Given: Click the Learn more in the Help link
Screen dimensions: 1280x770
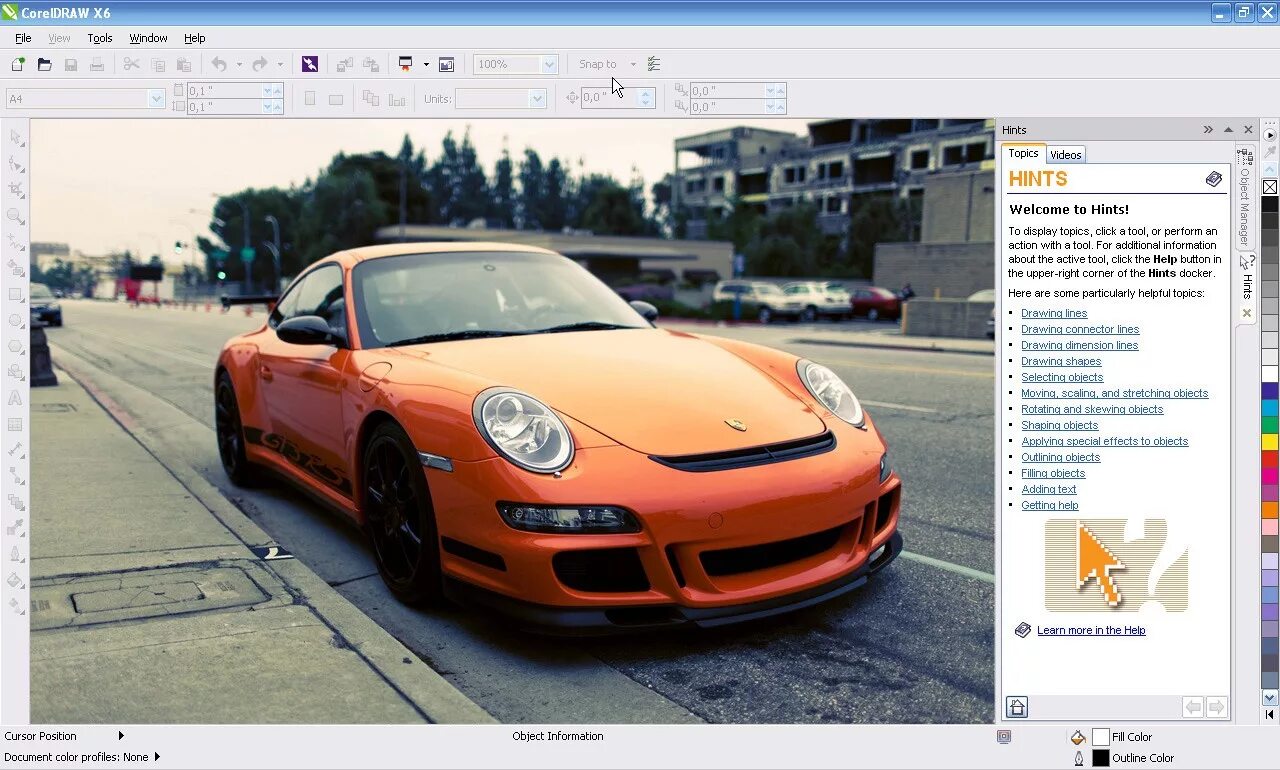Looking at the screenshot, I should tap(1091, 630).
